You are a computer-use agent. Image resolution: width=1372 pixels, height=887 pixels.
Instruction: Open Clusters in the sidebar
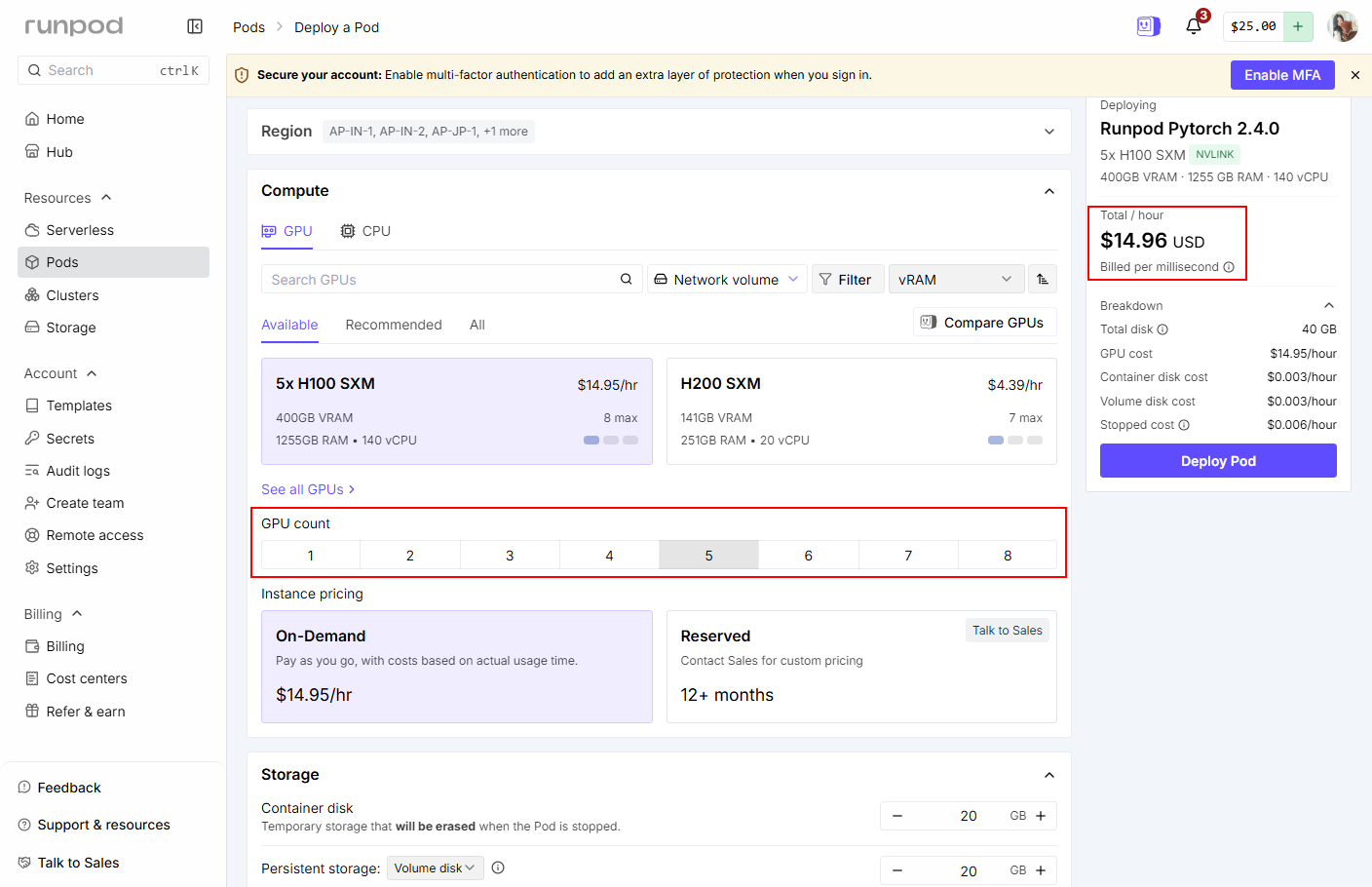click(113, 295)
